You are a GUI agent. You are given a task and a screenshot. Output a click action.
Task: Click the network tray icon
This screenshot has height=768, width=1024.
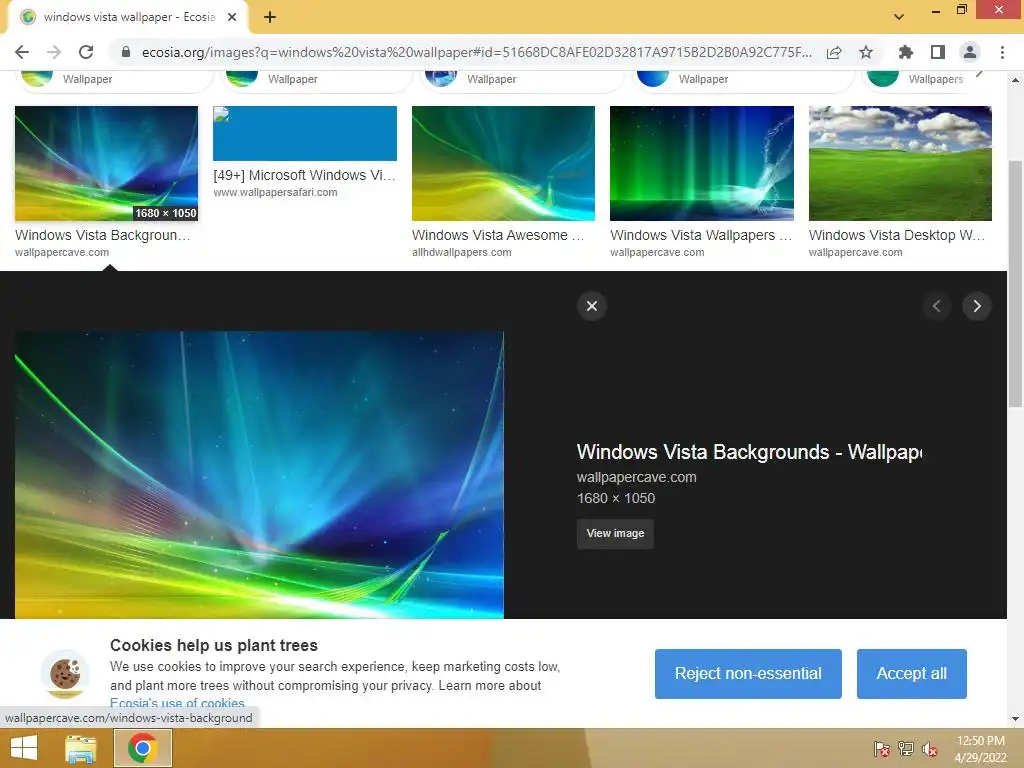click(x=906, y=749)
